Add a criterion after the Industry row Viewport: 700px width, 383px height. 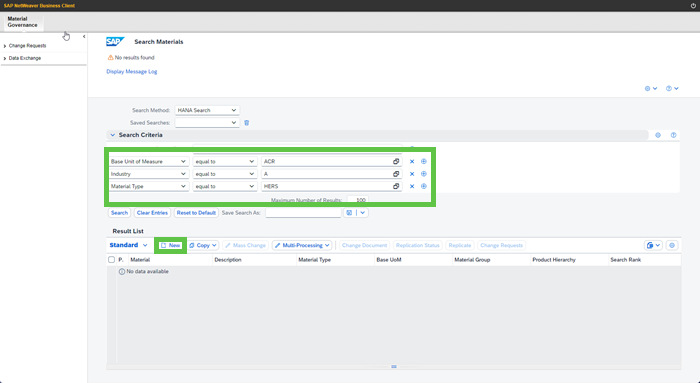point(424,174)
